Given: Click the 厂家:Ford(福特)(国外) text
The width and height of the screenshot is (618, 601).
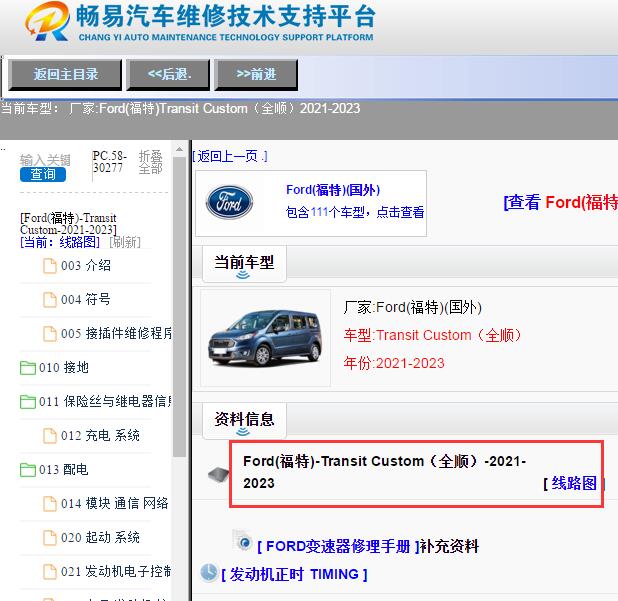Looking at the screenshot, I should click(x=413, y=307).
